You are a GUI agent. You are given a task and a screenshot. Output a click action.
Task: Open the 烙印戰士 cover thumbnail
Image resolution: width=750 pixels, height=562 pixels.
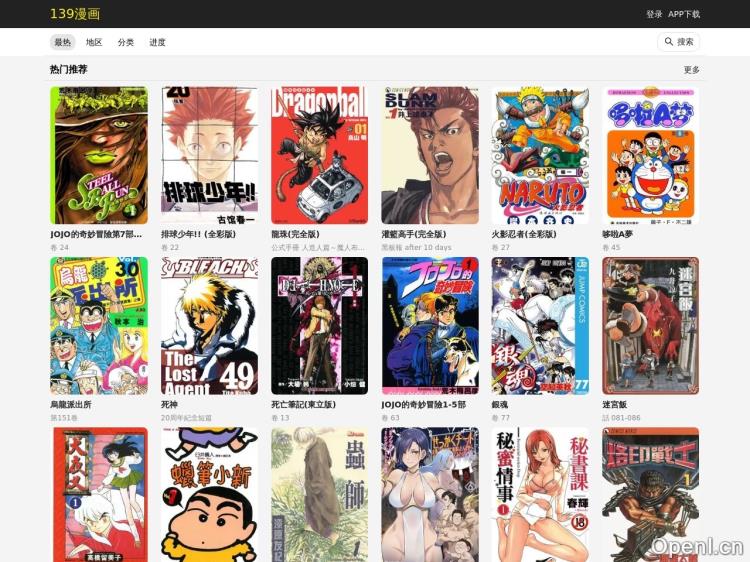pos(651,495)
